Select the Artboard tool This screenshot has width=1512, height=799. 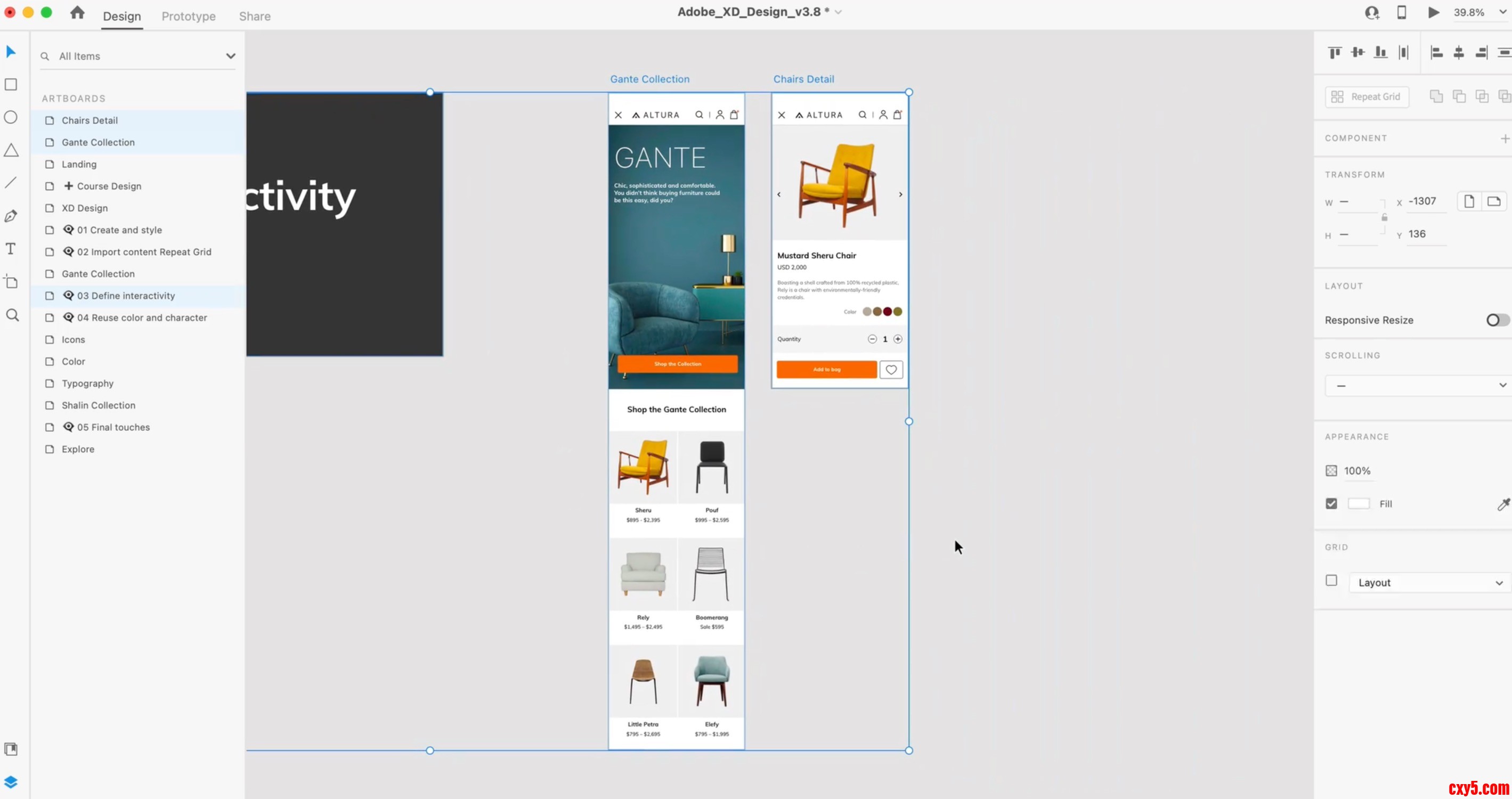point(11,282)
